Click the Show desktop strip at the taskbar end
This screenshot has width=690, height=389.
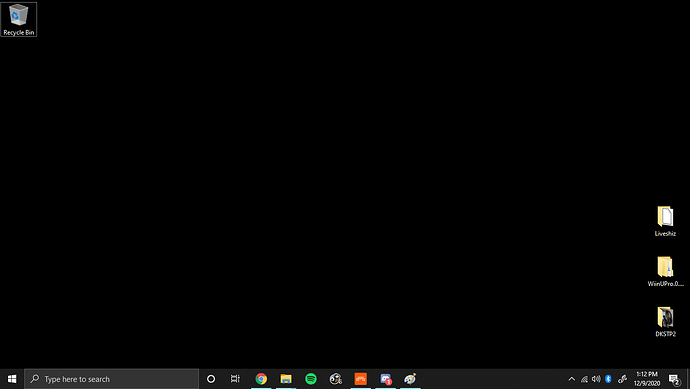coord(688,379)
